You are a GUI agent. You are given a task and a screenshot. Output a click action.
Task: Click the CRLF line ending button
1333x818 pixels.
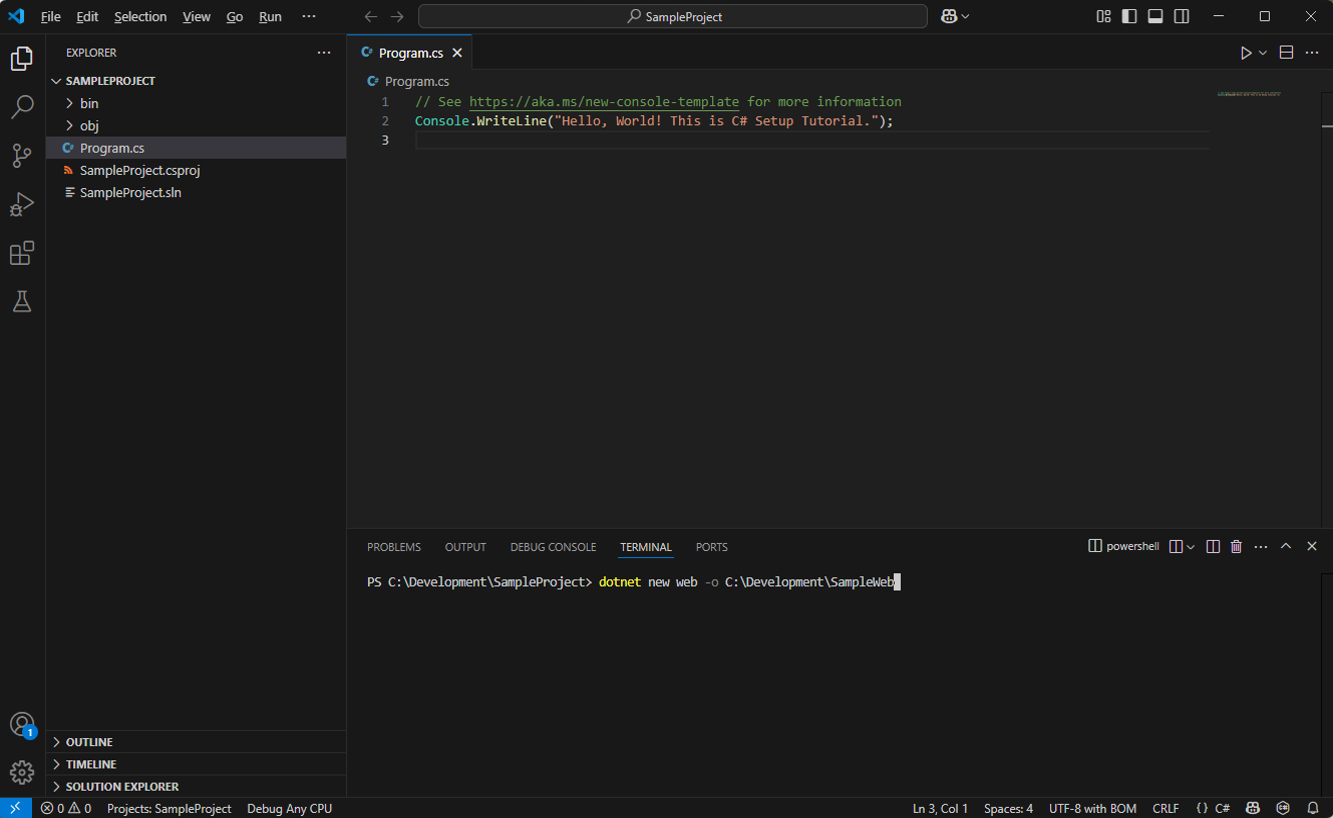click(1165, 808)
